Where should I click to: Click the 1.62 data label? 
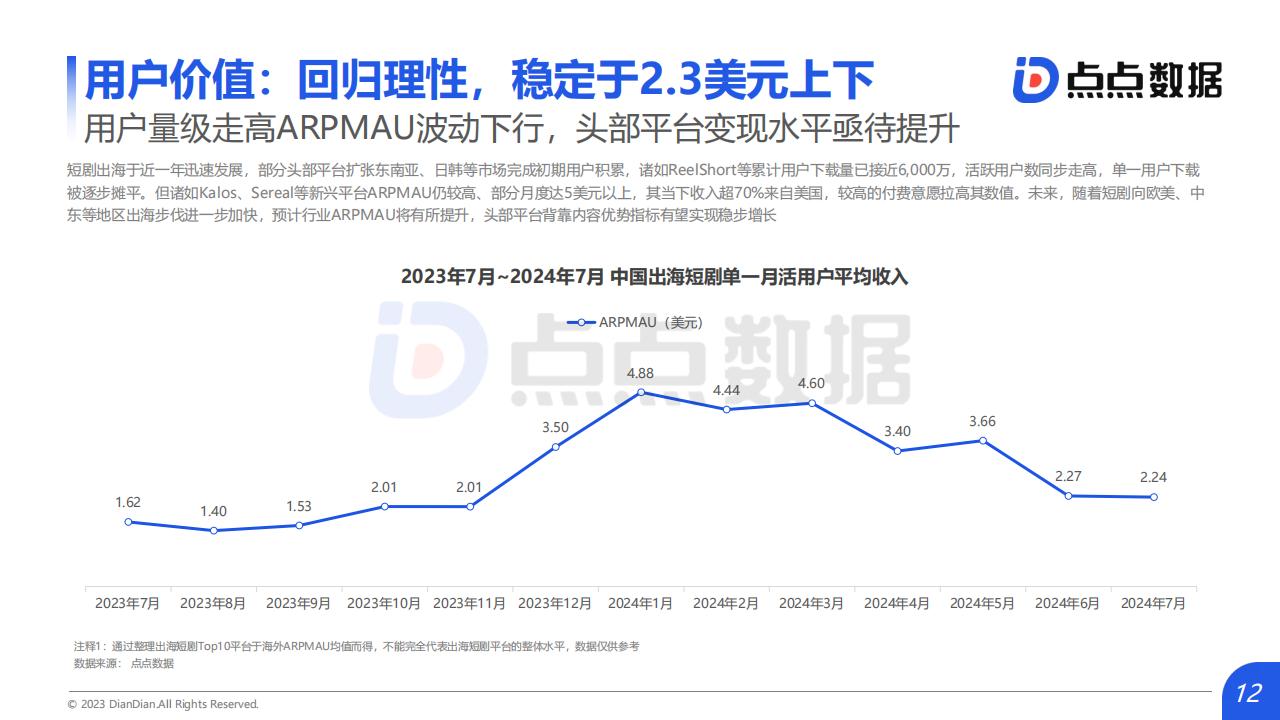[x=128, y=502]
